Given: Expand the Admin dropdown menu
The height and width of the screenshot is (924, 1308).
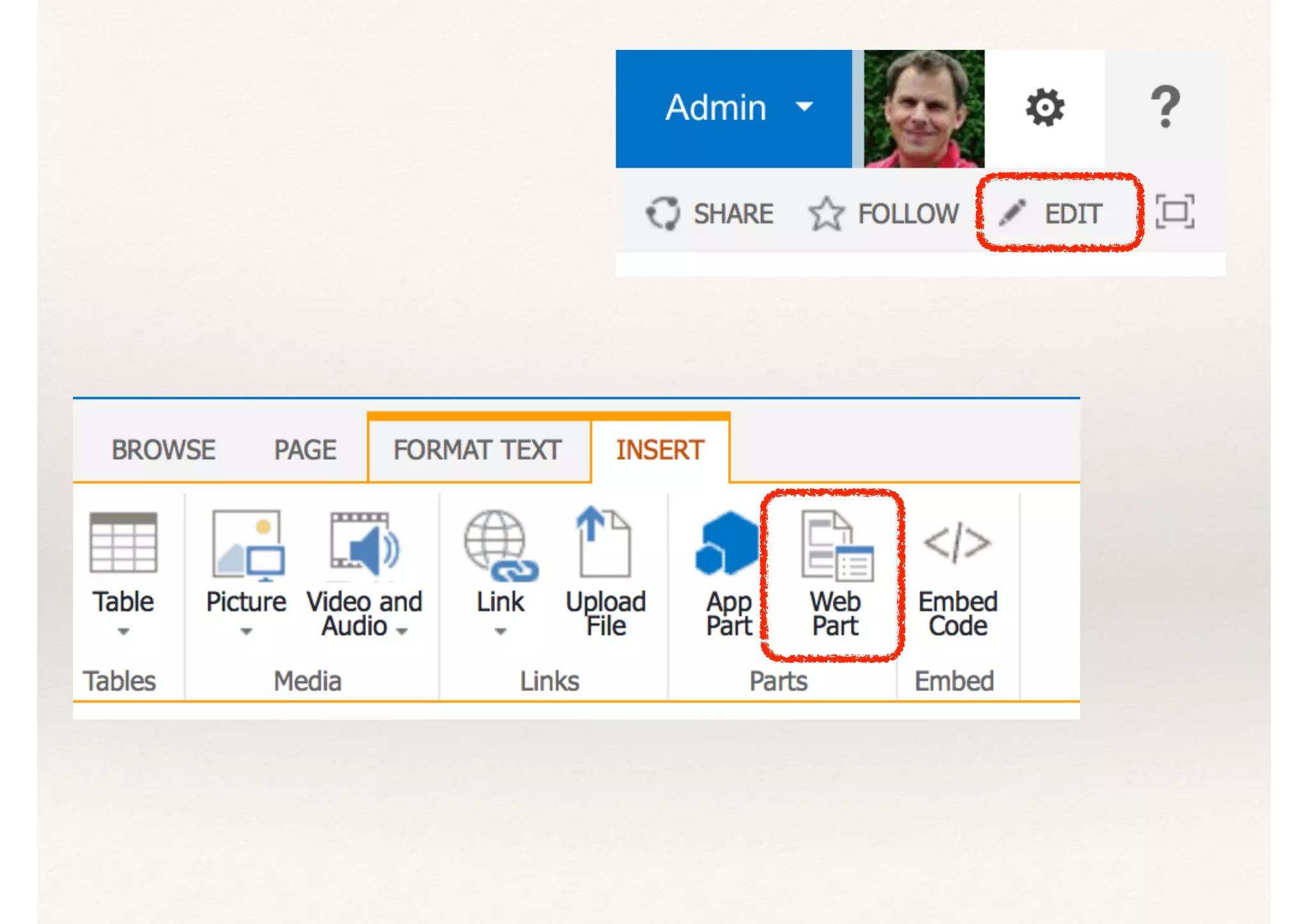Looking at the screenshot, I should click(x=804, y=107).
